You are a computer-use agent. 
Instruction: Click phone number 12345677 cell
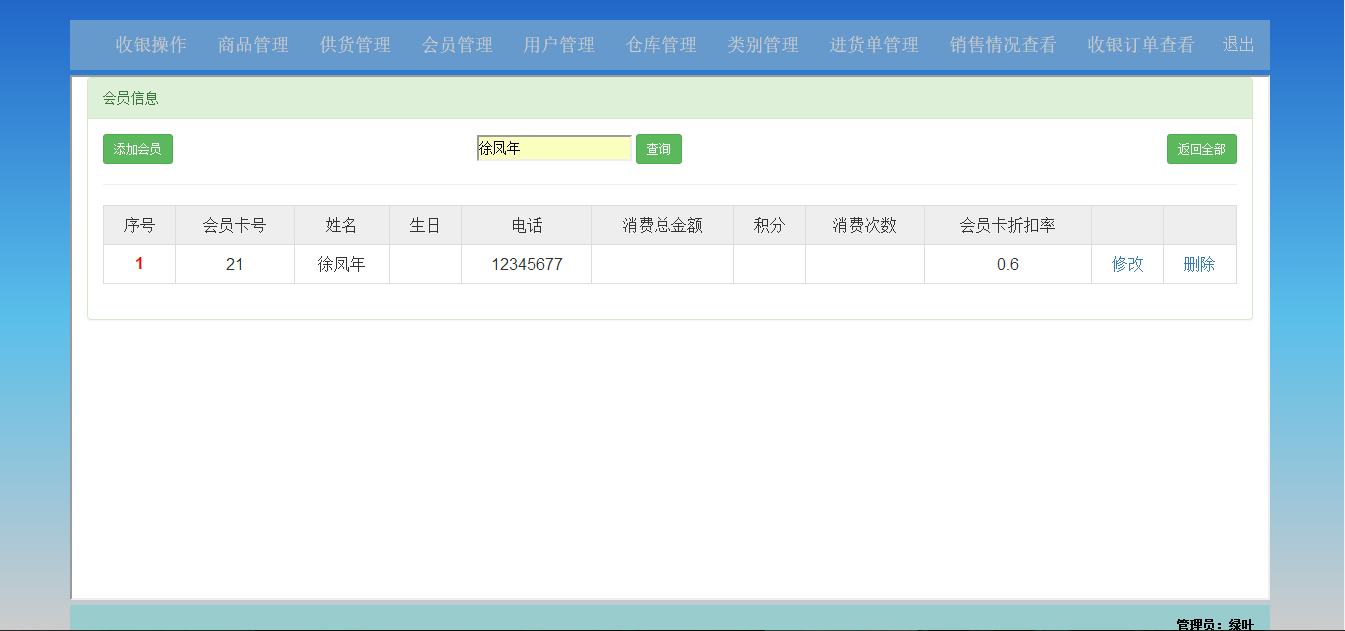(527, 264)
